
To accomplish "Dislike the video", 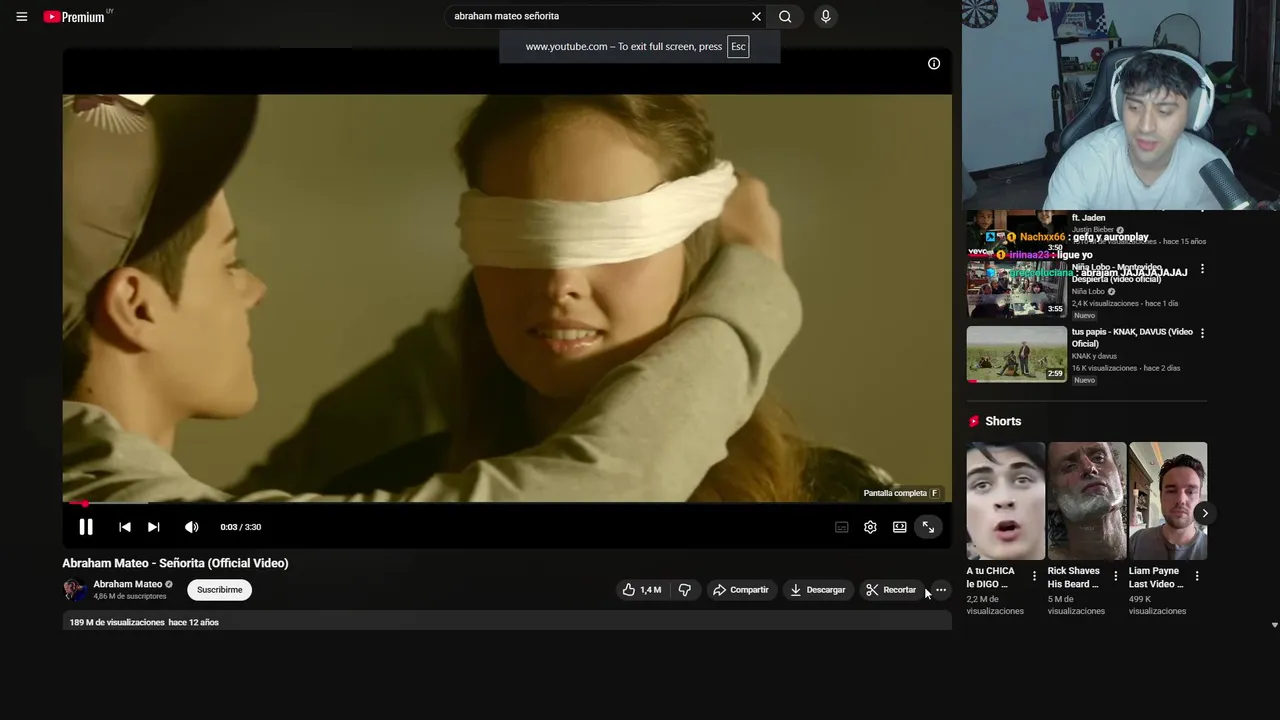I will [x=685, y=590].
